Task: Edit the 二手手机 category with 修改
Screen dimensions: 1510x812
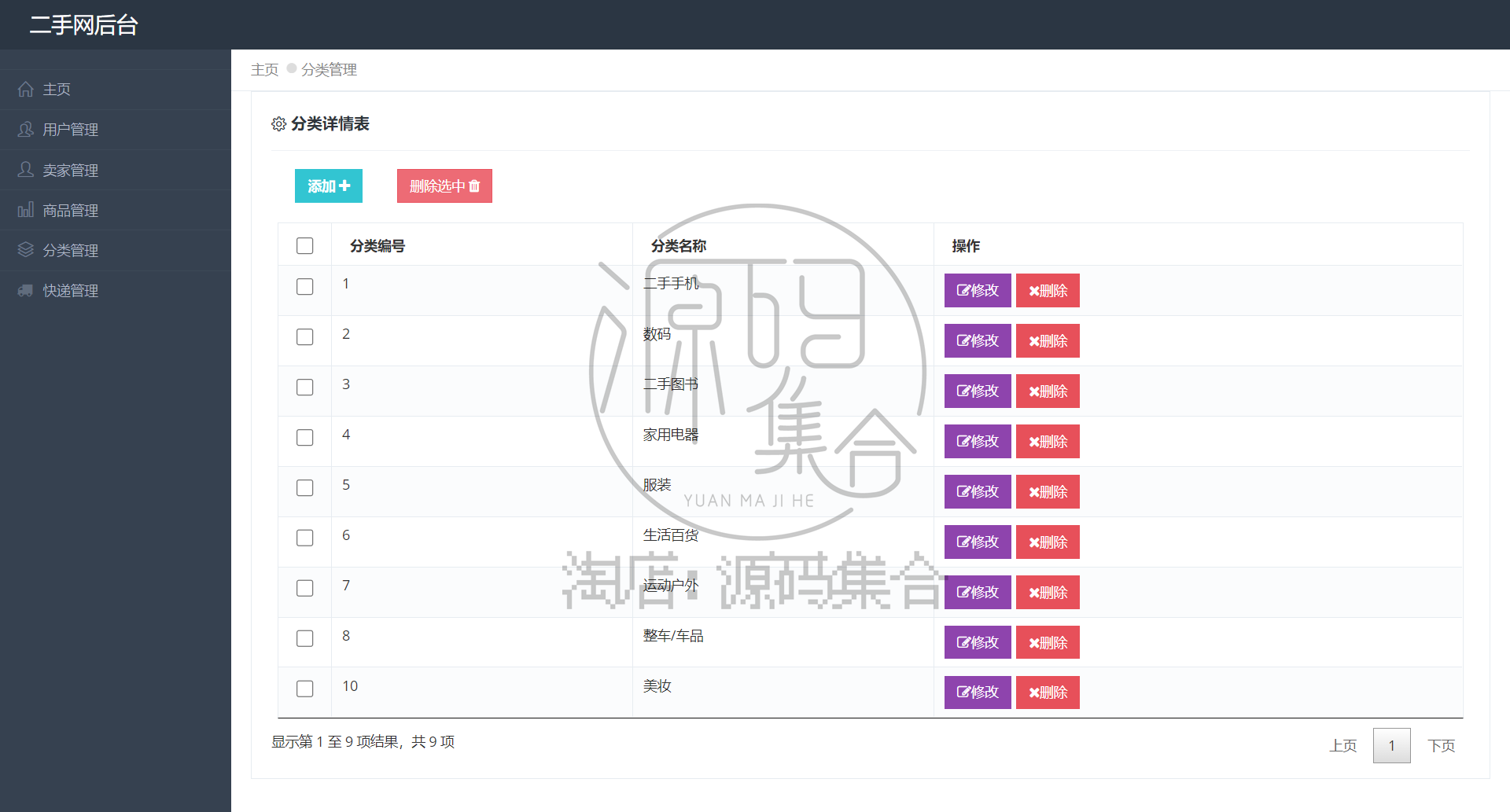Action: coord(978,290)
